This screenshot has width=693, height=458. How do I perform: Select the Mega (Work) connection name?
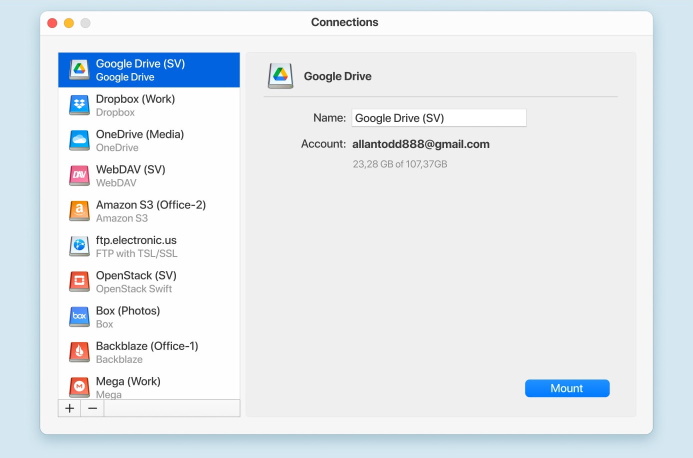(x=128, y=382)
